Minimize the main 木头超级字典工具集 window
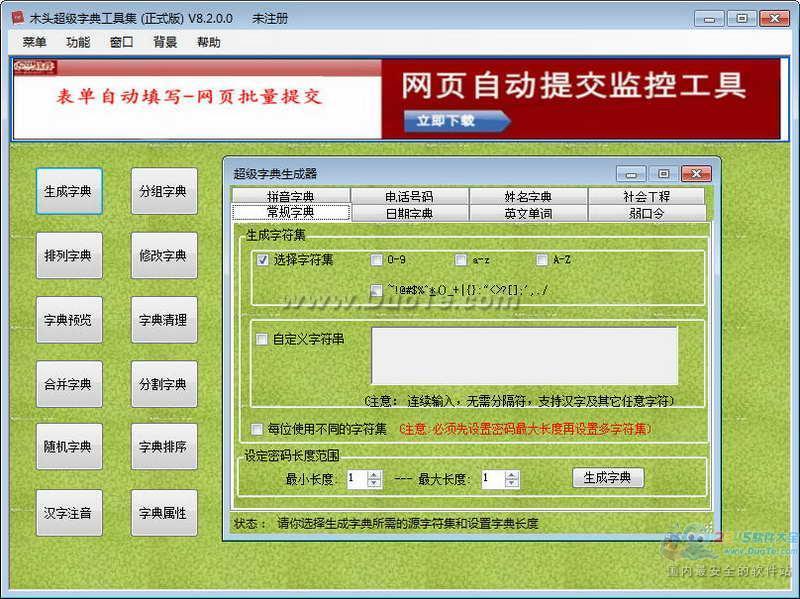 tap(709, 19)
